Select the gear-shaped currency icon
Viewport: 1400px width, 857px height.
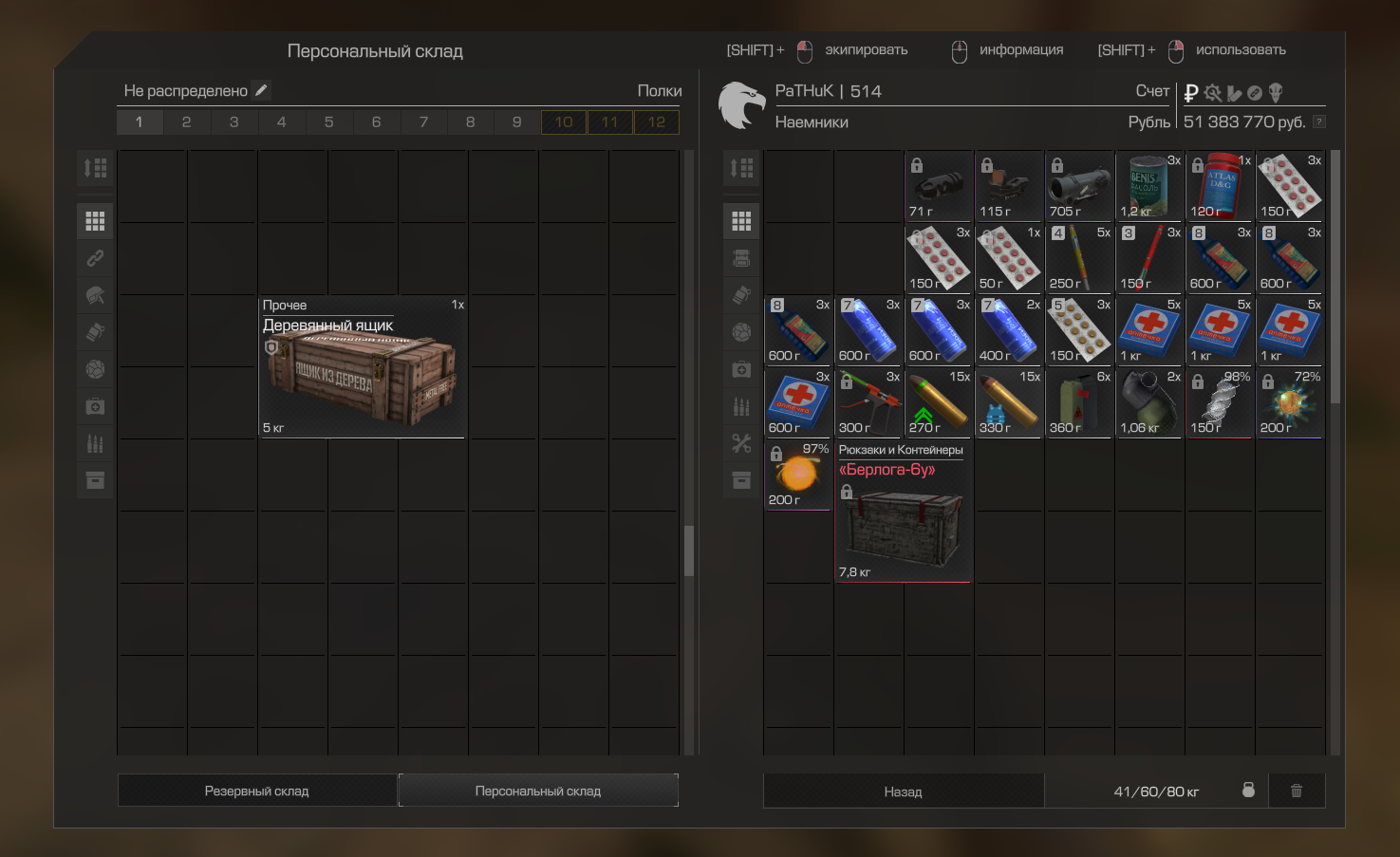point(1212,93)
